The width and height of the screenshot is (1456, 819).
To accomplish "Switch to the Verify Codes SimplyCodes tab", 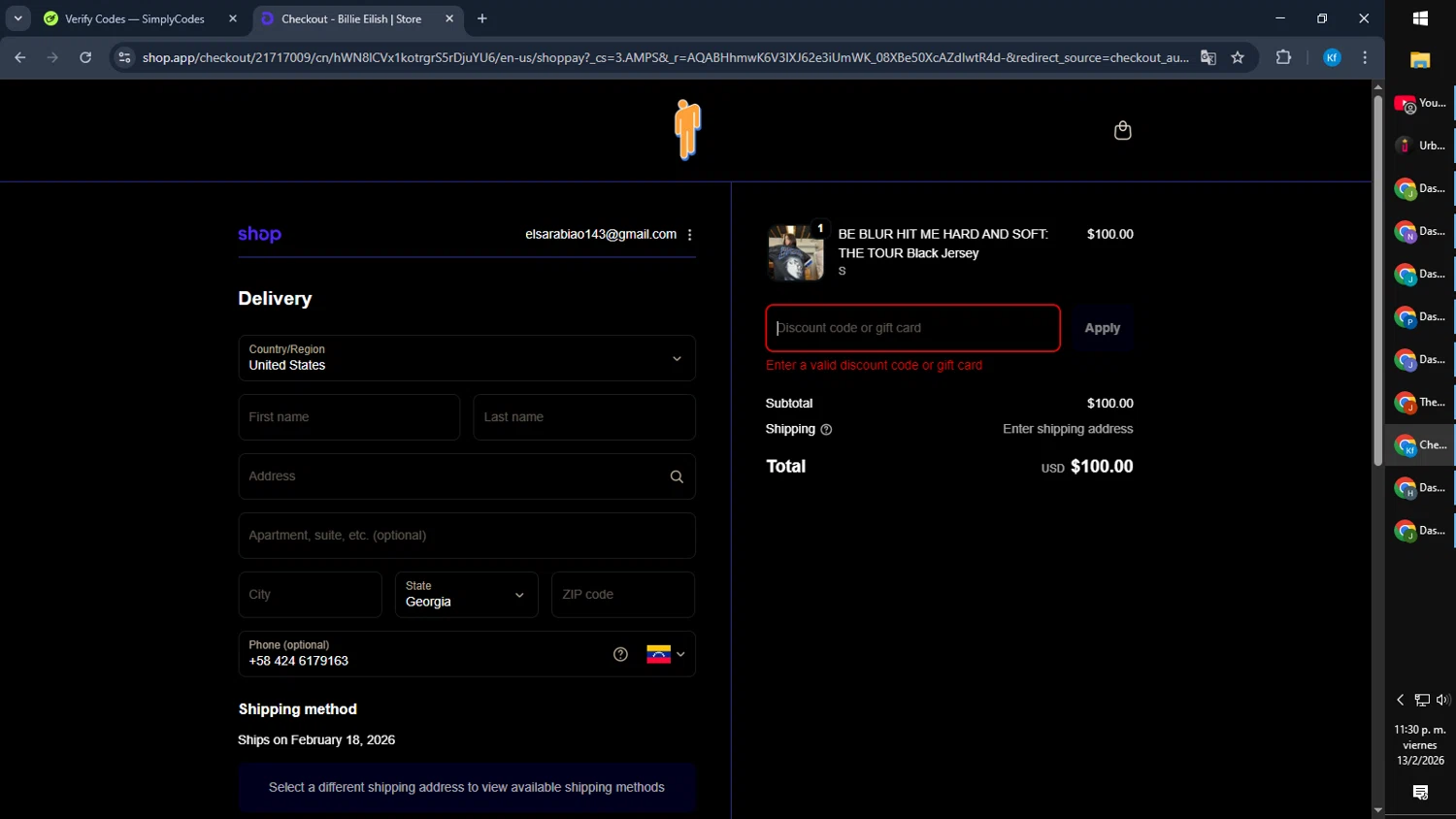I will [x=135, y=18].
